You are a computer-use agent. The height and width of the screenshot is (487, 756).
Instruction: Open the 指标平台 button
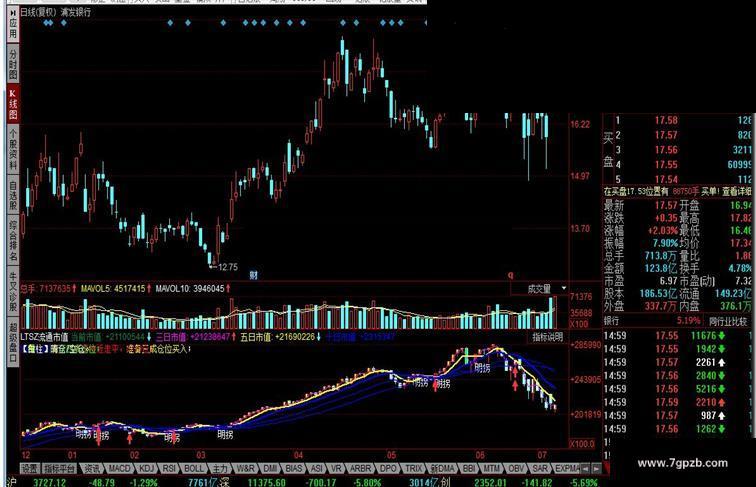point(60,468)
